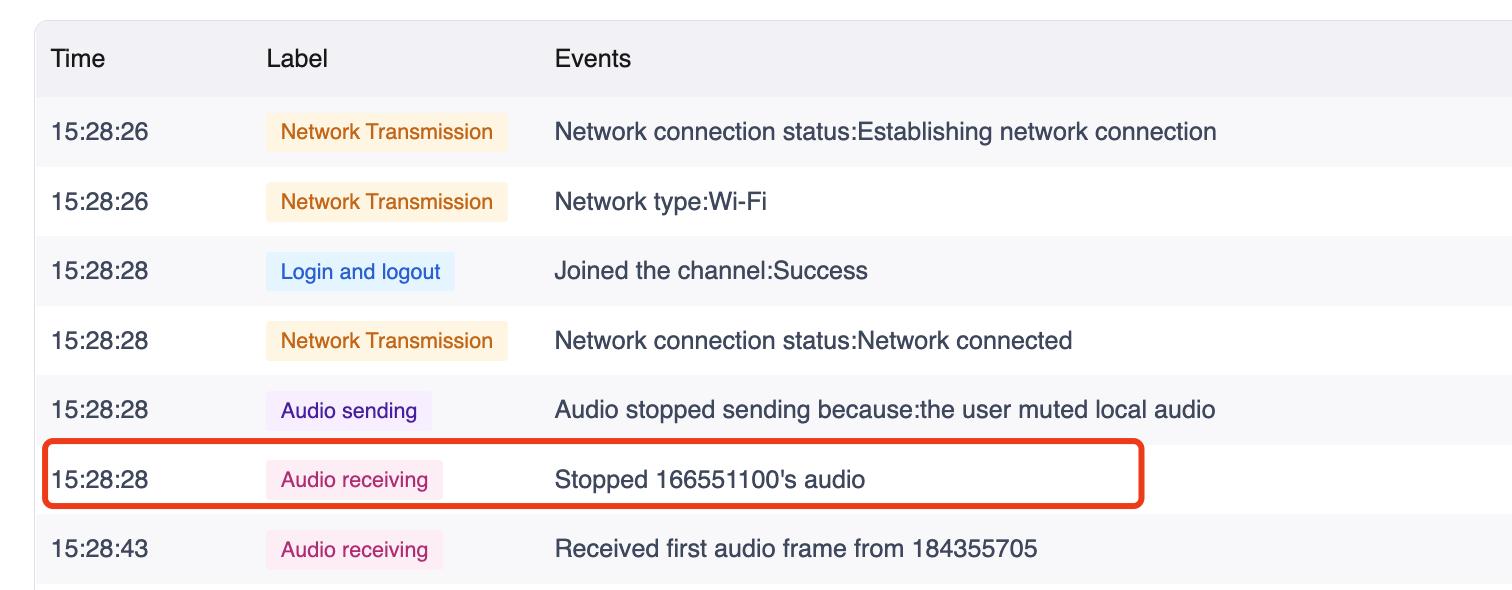Click the Network Transmission tag beside Network connected
Viewport: 1512px width, 590px height.
[387, 341]
